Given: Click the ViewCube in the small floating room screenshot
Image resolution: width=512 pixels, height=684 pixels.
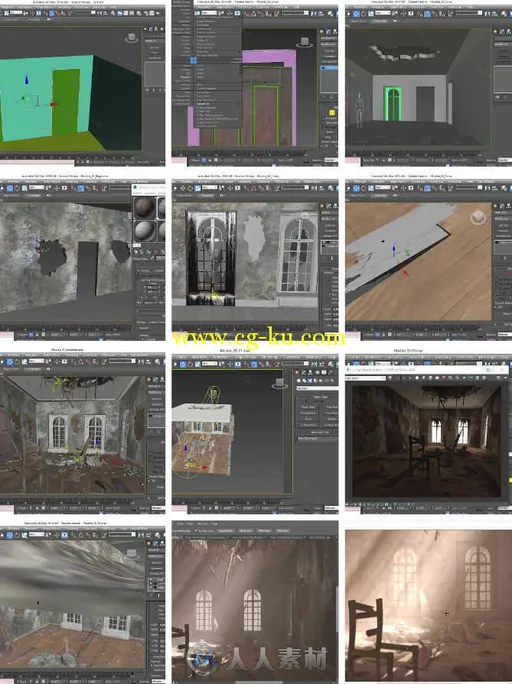Looking at the screenshot, I should (279, 383).
